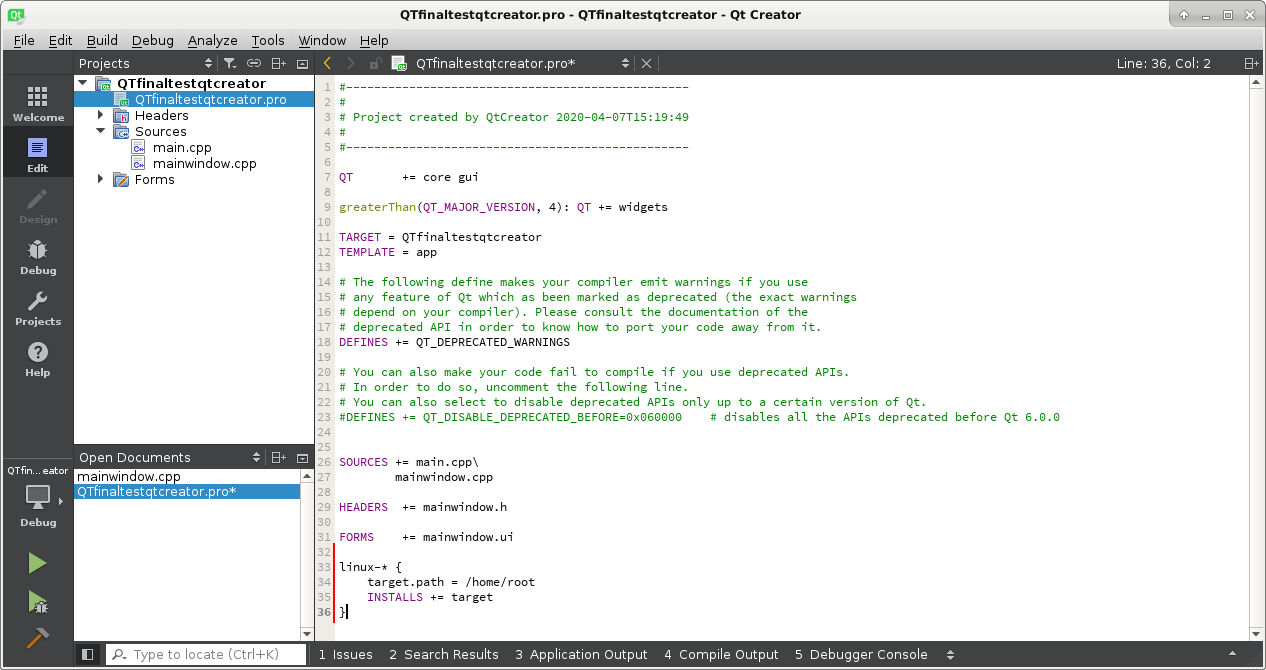1266x670 pixels.
Task: Open Debug mode in the sidebar
Action: tap(37, 256)
